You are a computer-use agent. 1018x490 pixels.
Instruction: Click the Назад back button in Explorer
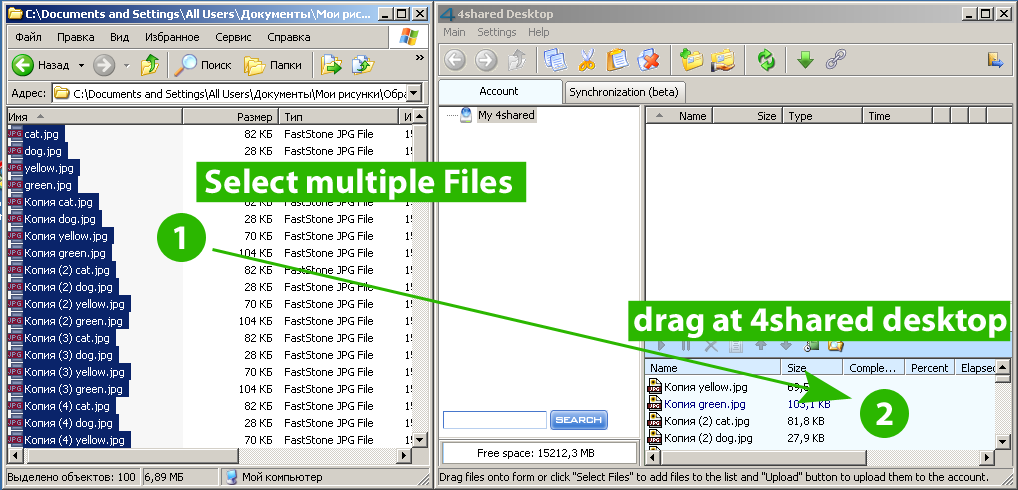pyautogui.click(x=42, y=65)
